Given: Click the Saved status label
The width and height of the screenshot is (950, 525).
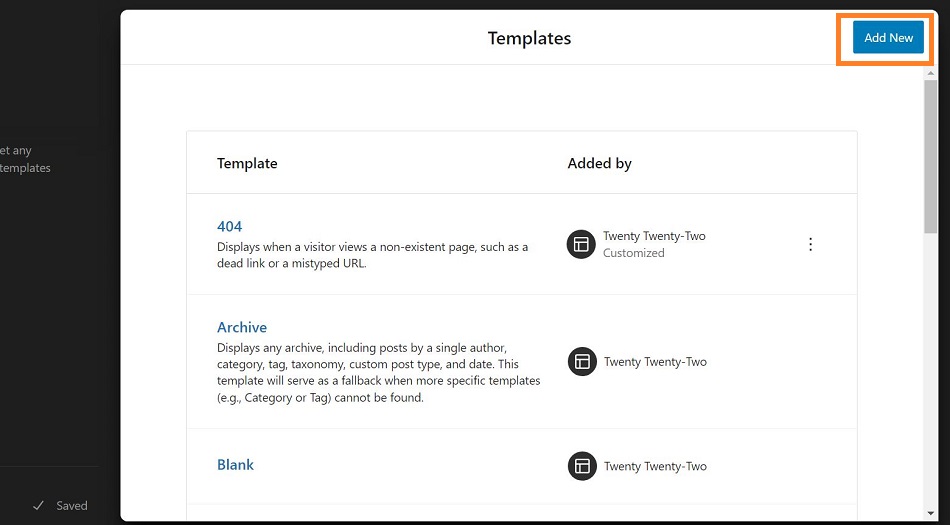Looking at the screenshot, I should [71, 506].
